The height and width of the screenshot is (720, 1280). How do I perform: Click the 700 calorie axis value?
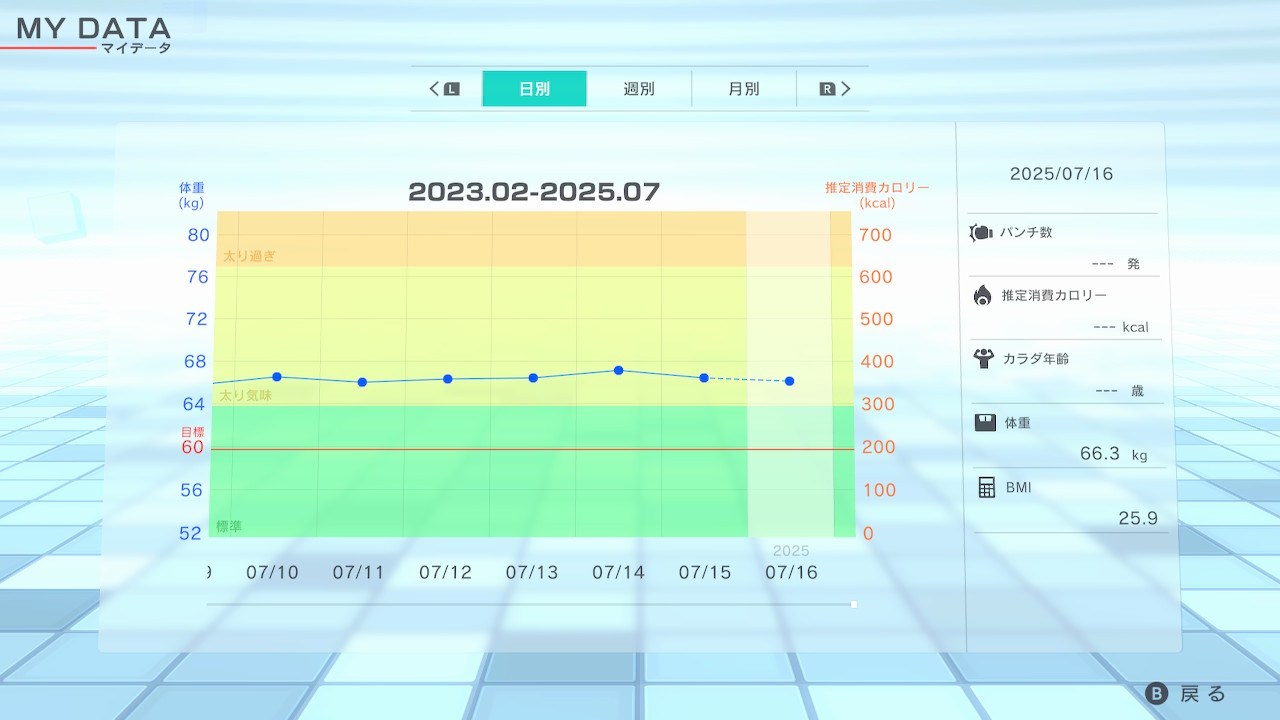[877, 235]
